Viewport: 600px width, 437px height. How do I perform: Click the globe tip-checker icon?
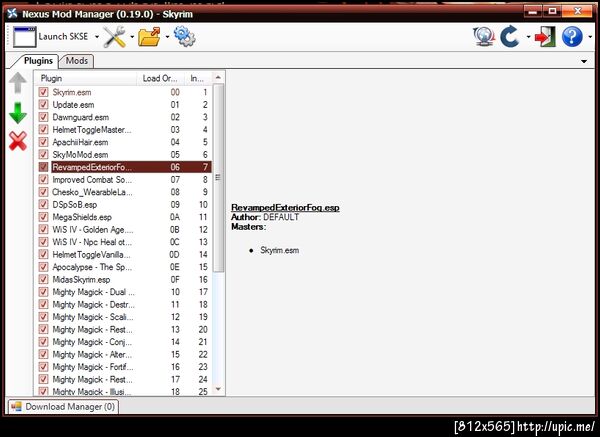(484, 37)
